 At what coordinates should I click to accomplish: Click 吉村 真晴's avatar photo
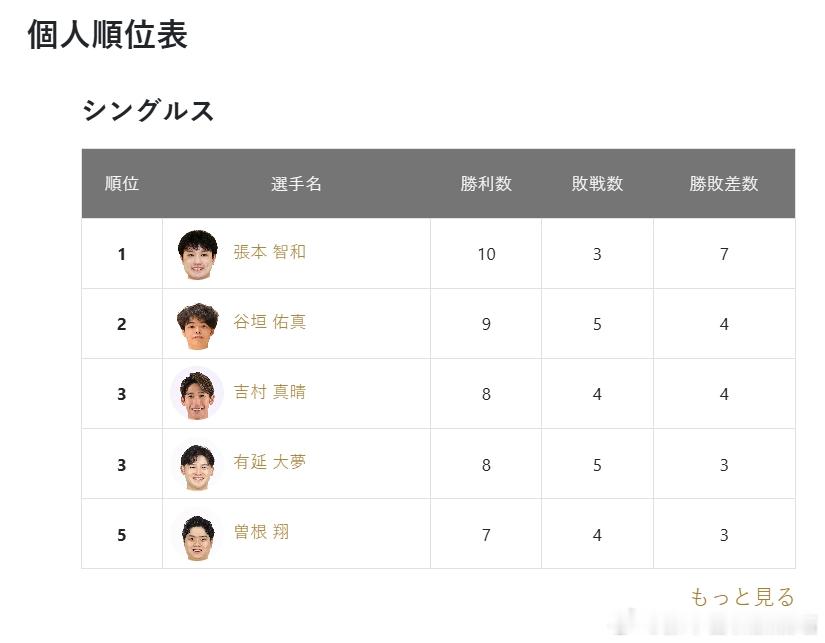[197, 394]
